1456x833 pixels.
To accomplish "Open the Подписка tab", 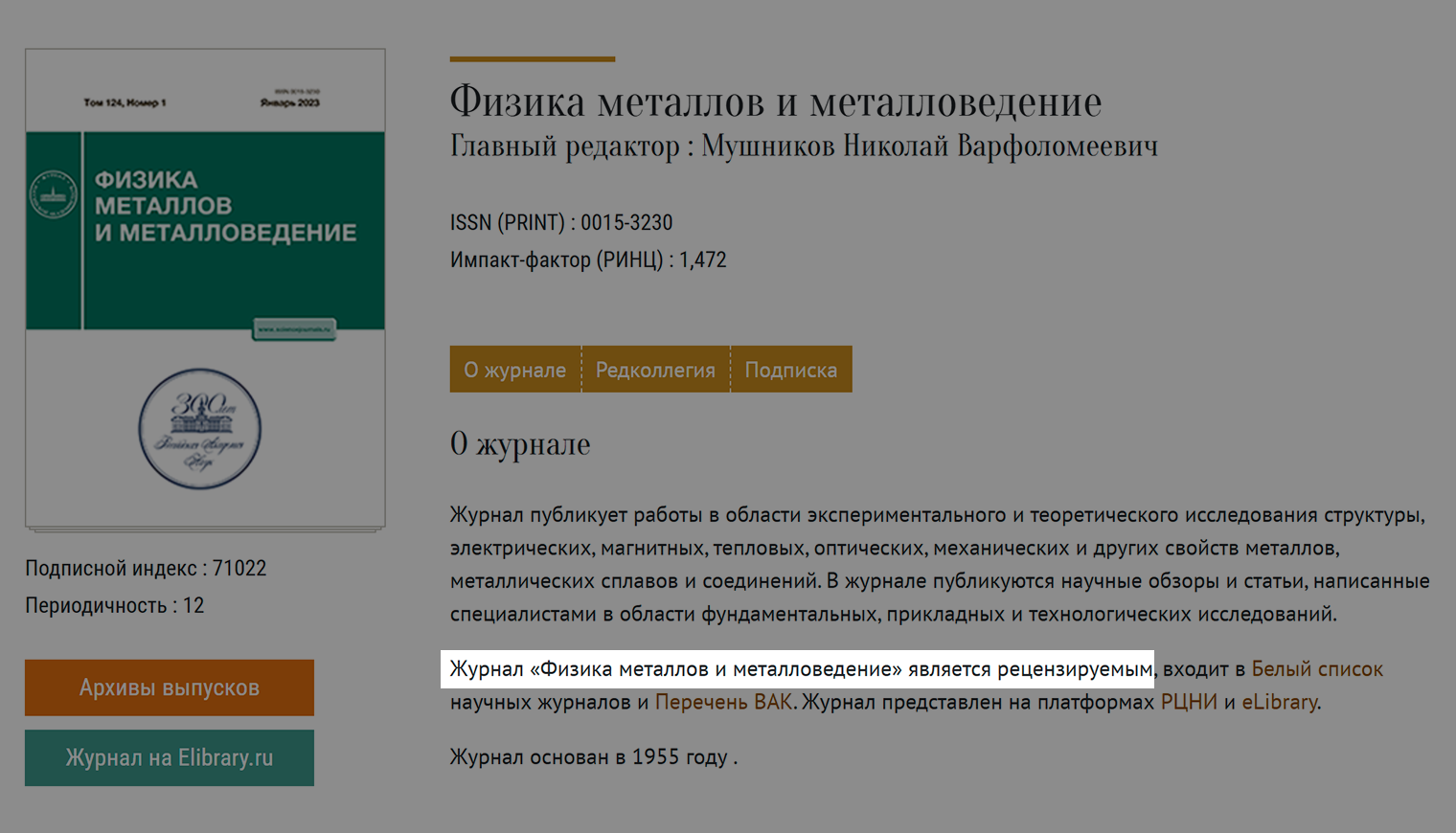I will point(791,369).
